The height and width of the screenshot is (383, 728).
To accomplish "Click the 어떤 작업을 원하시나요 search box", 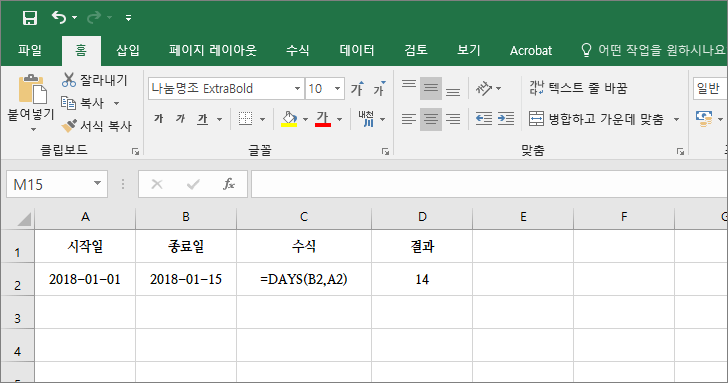I will click(653, 50).
